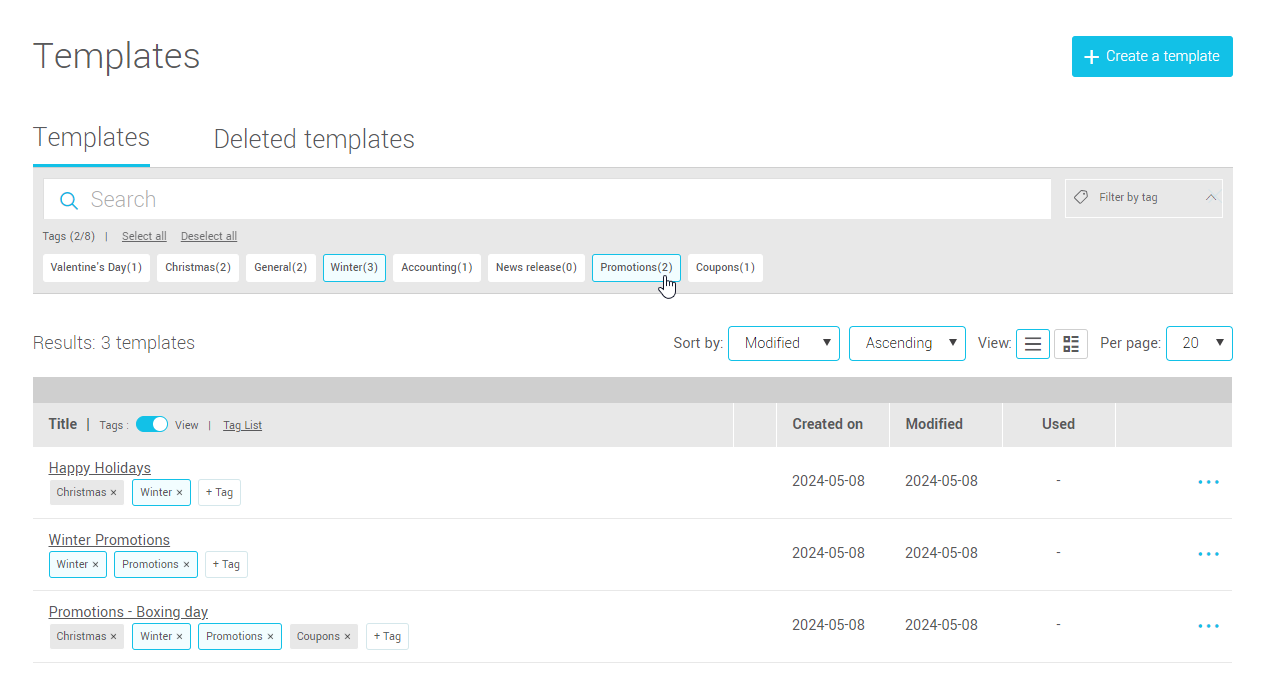Open actions menu for Promotions - Boxing day
This screenshot has height=699, width=1273.
pos(1208,626)
